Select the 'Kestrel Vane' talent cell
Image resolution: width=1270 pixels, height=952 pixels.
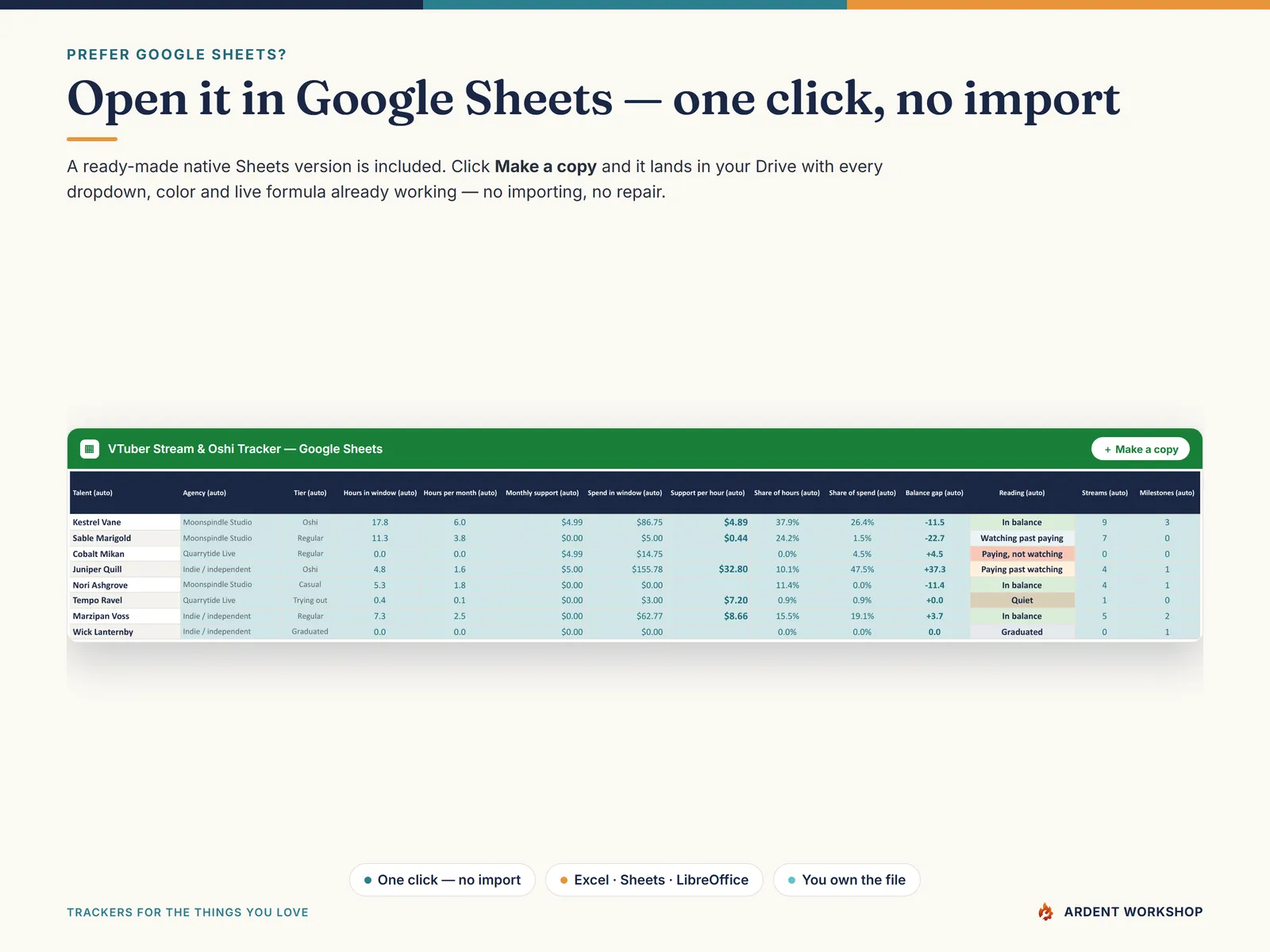(125, 522)
